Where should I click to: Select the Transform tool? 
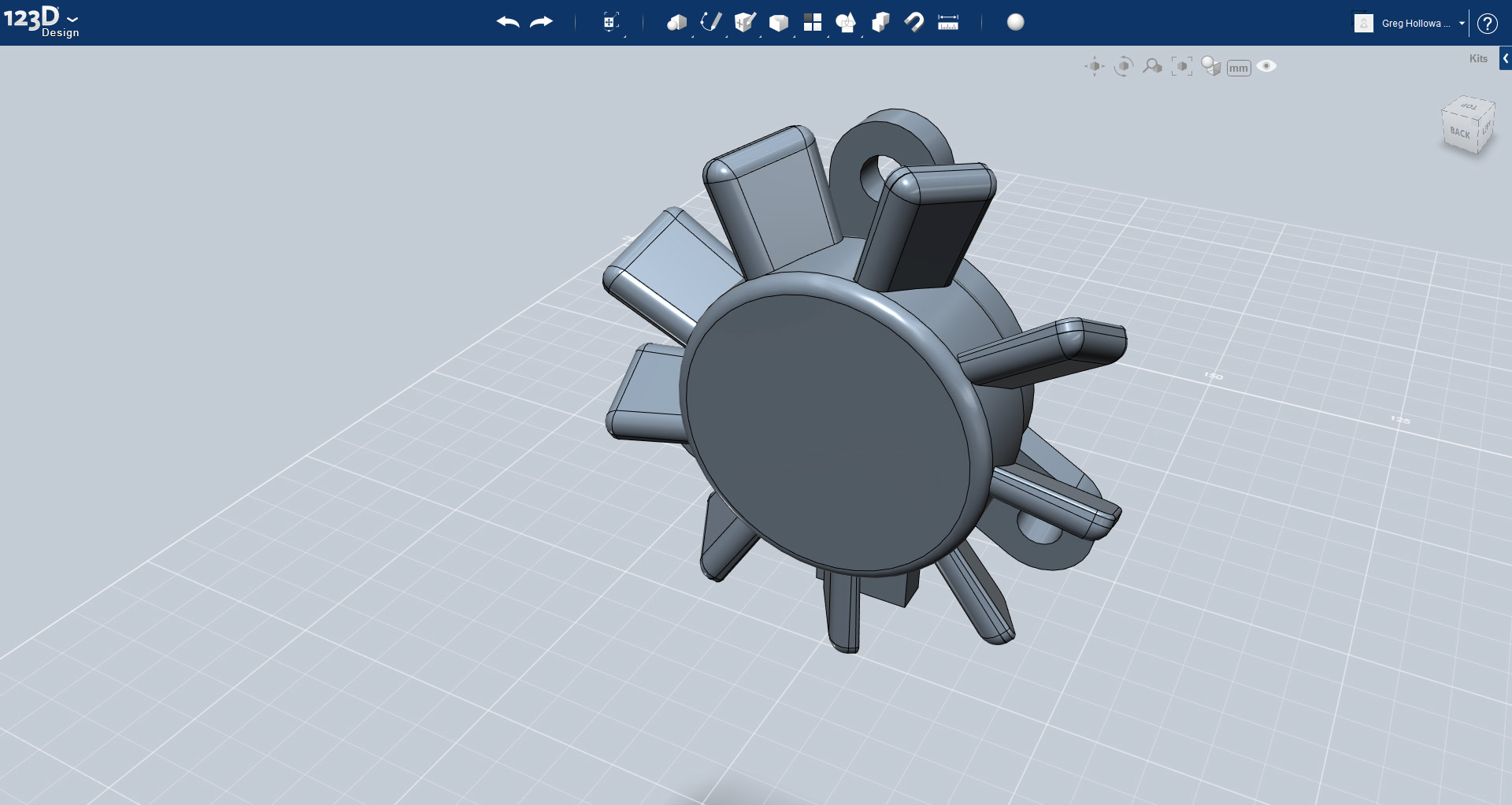611,22
